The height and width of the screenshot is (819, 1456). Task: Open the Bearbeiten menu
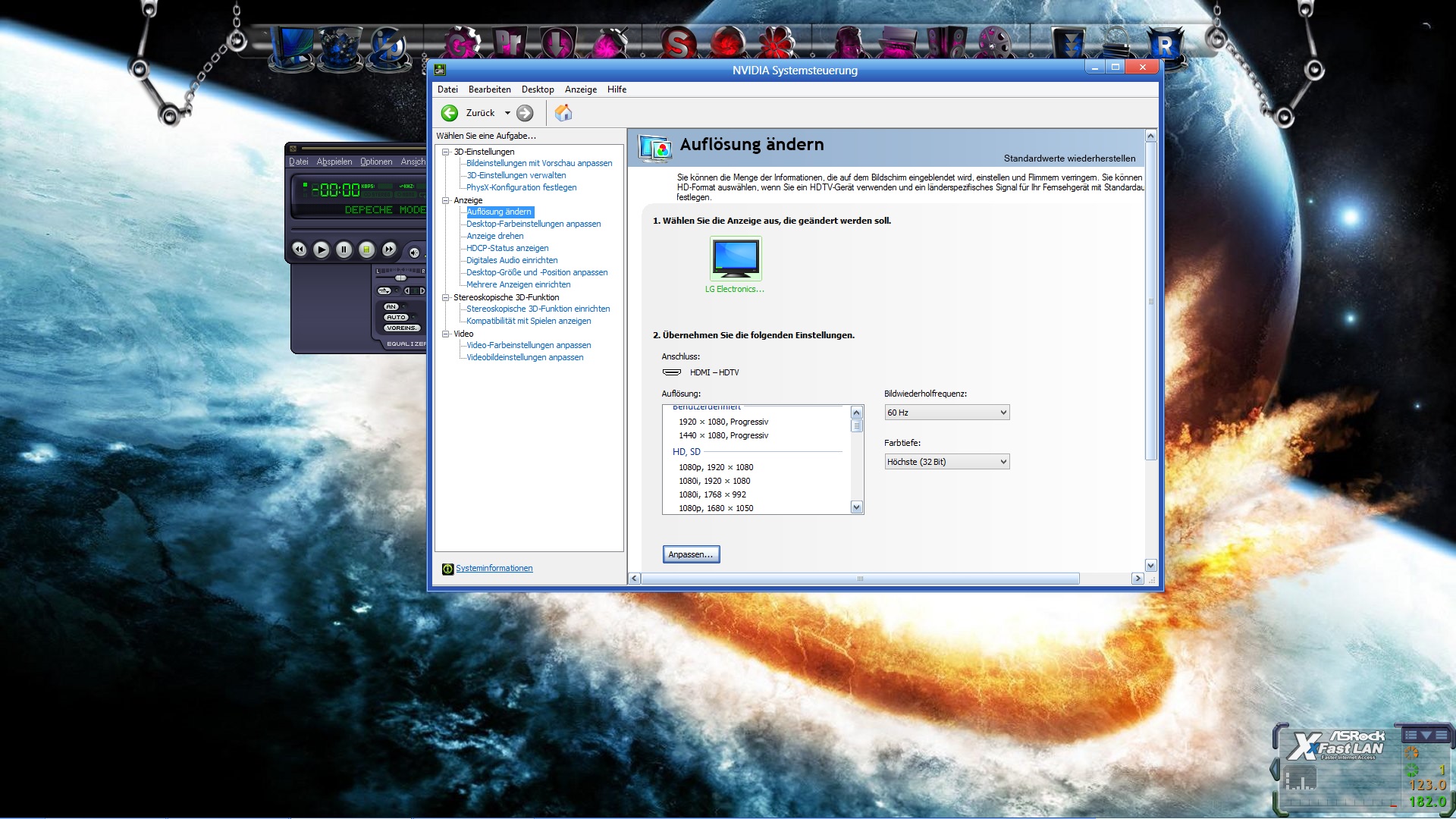[x=490, y=89]
